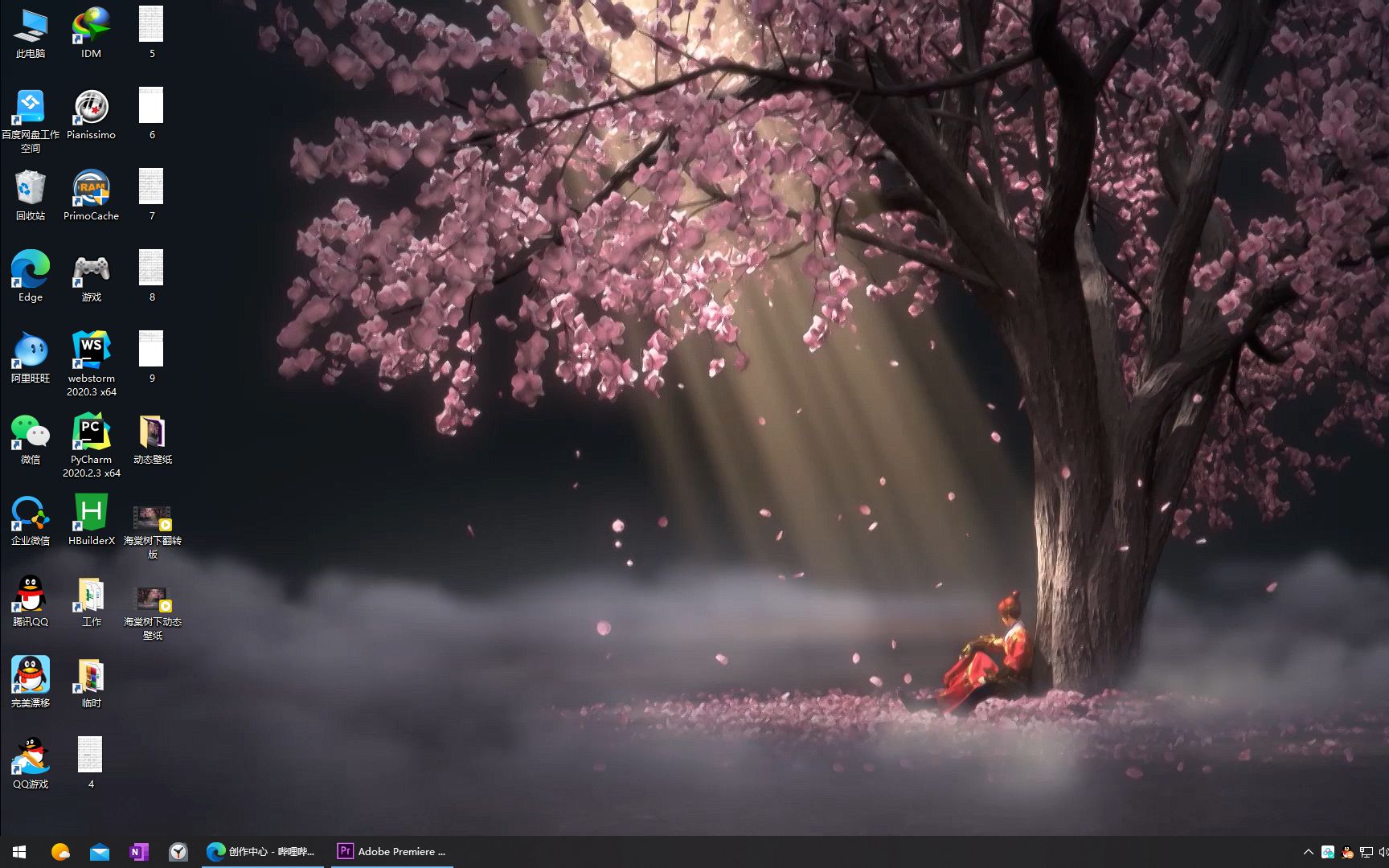Select the 动态壁纸 folder
Screen dimensions: 1389x868
[152, 439]
